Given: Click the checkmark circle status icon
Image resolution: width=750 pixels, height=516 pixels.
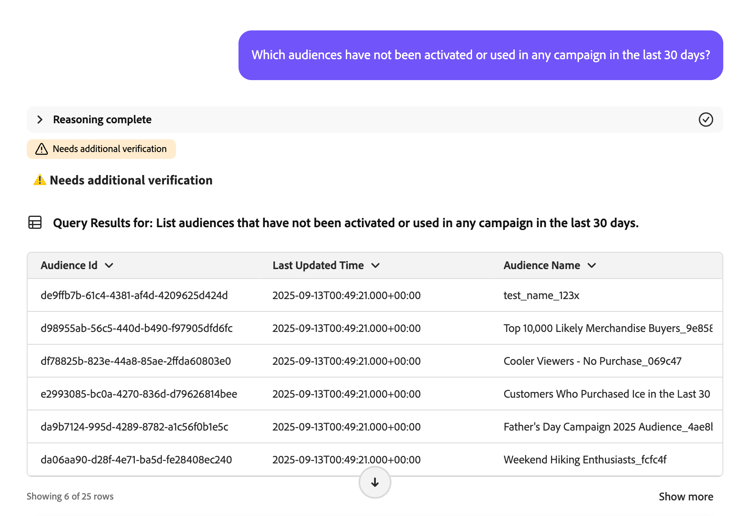Looking at the screenshot, I should (x=705, y=120).
